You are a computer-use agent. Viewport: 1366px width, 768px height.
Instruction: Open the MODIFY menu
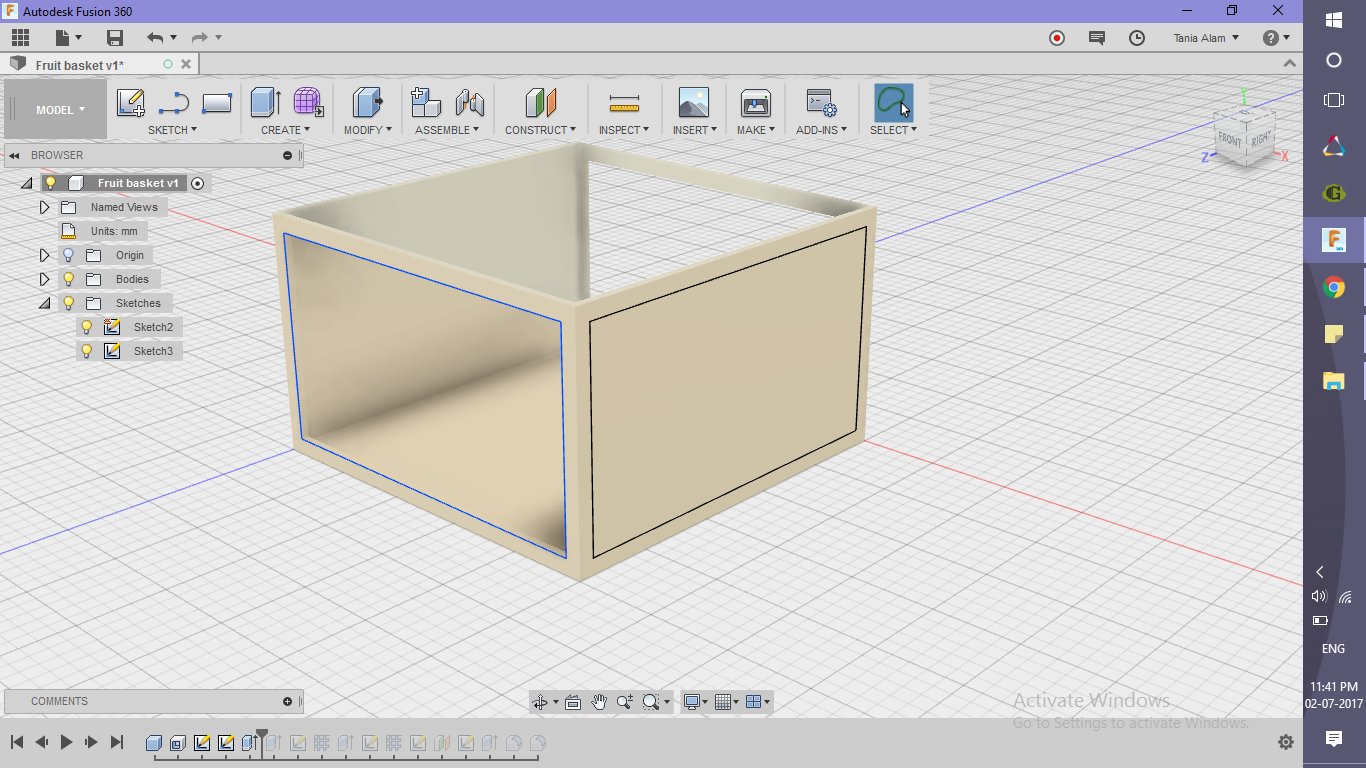tap(368, 130)
